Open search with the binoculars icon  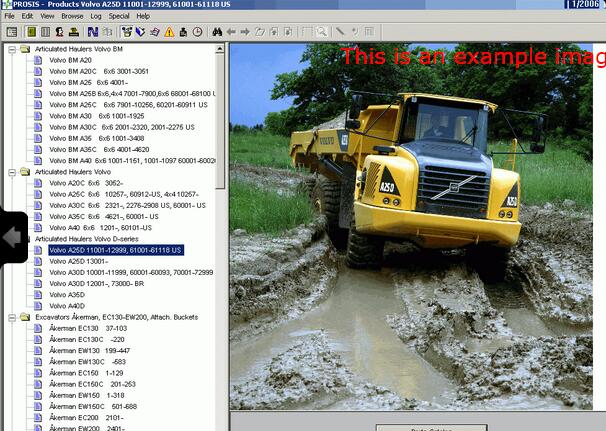click(x=217, y=32)
